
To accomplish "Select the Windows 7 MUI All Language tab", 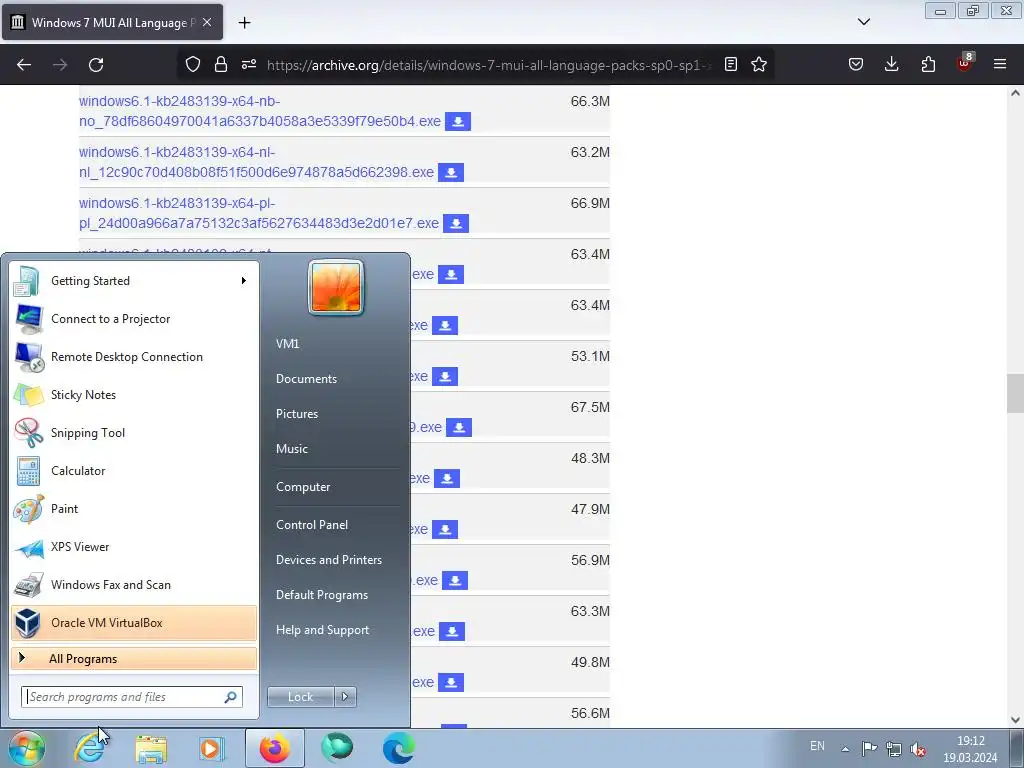I will click(113, 22).
